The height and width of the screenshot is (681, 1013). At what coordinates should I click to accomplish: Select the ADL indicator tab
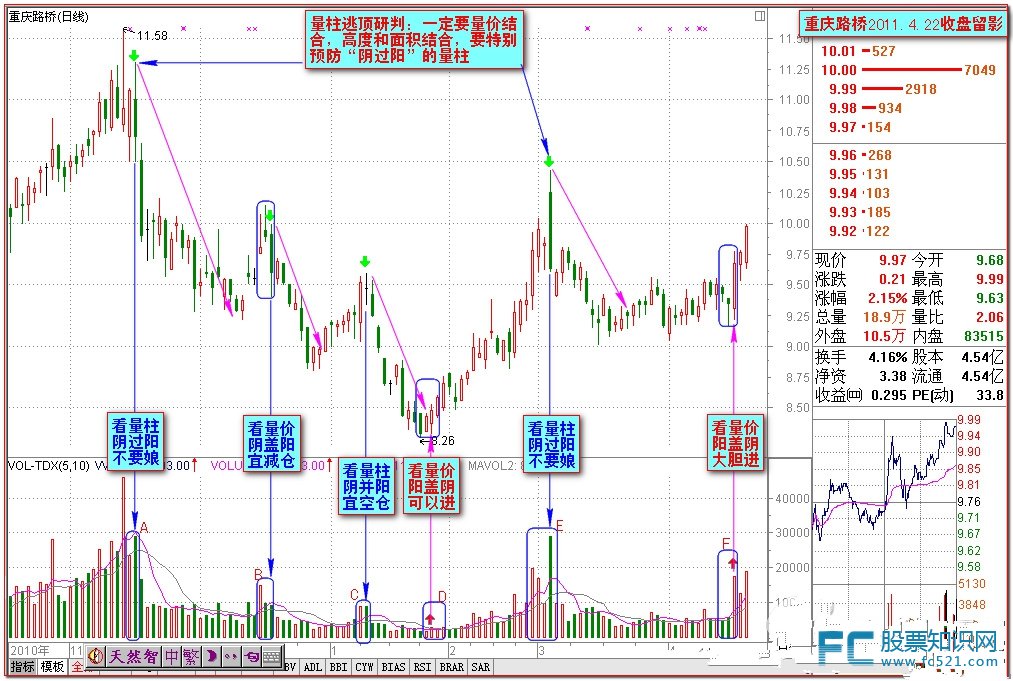(x=313, y=667)
